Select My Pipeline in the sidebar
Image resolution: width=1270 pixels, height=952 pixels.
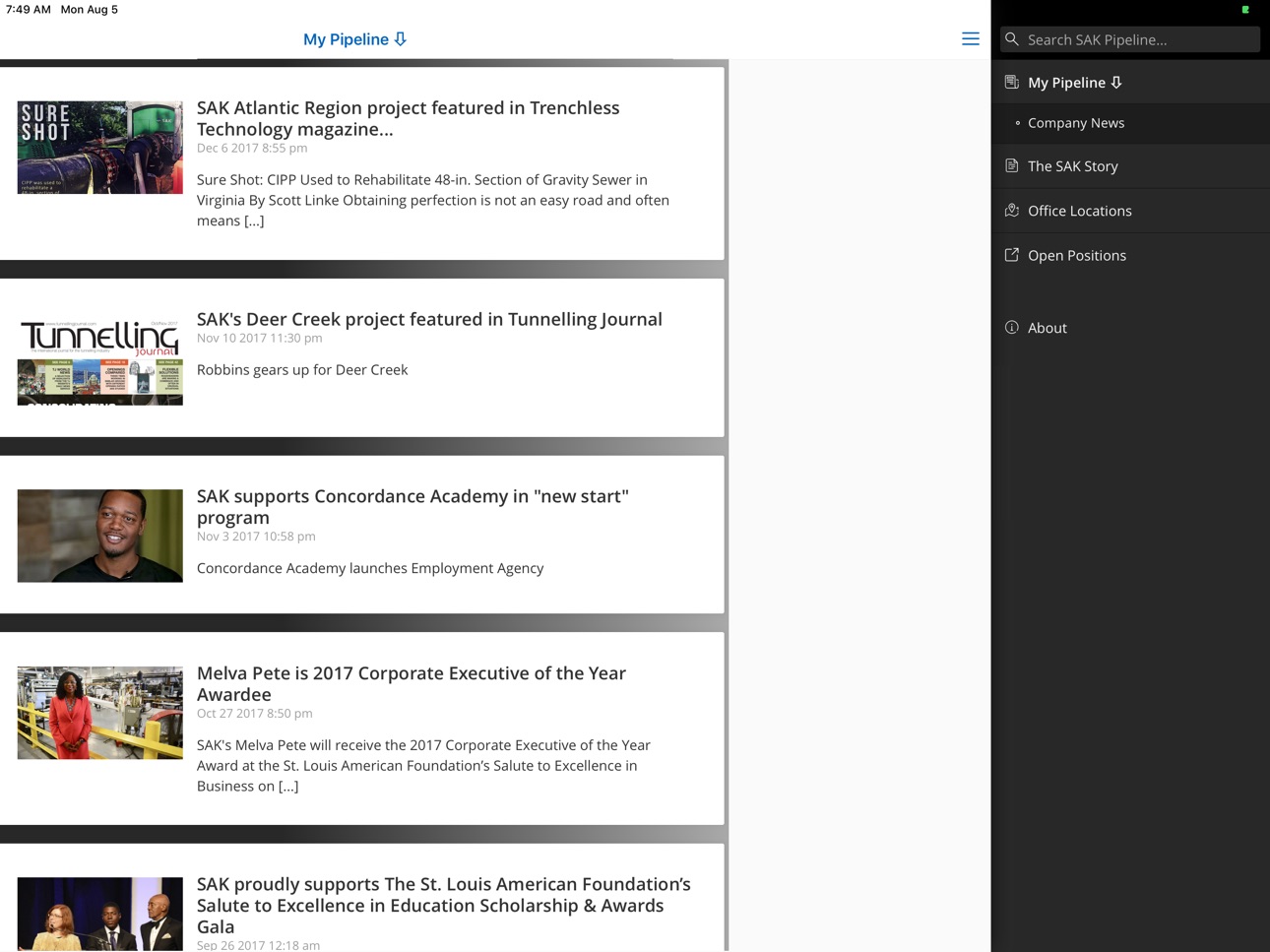(1130, 82)
